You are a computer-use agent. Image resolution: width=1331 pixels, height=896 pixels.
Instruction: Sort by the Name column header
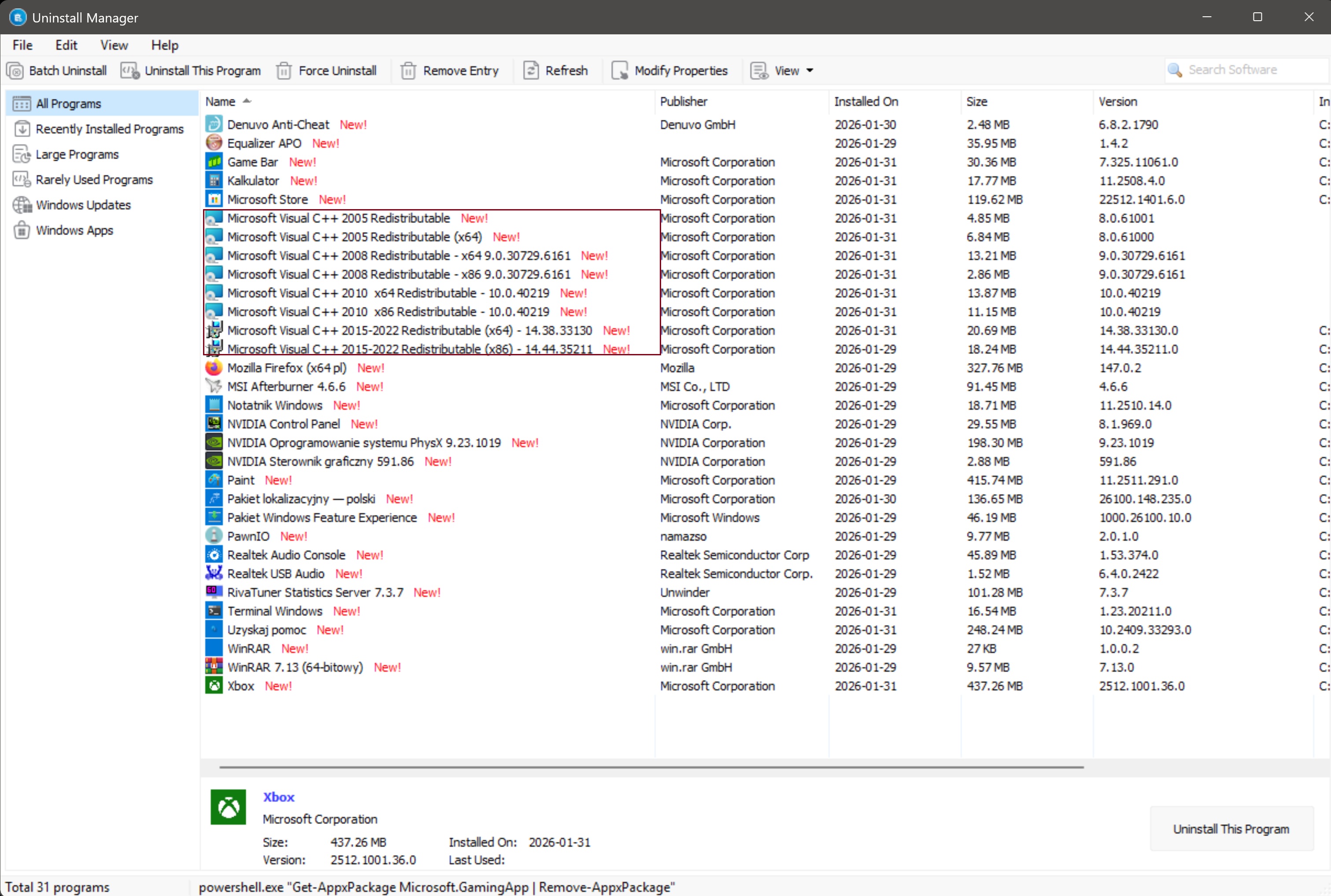(x=221, y=102)
